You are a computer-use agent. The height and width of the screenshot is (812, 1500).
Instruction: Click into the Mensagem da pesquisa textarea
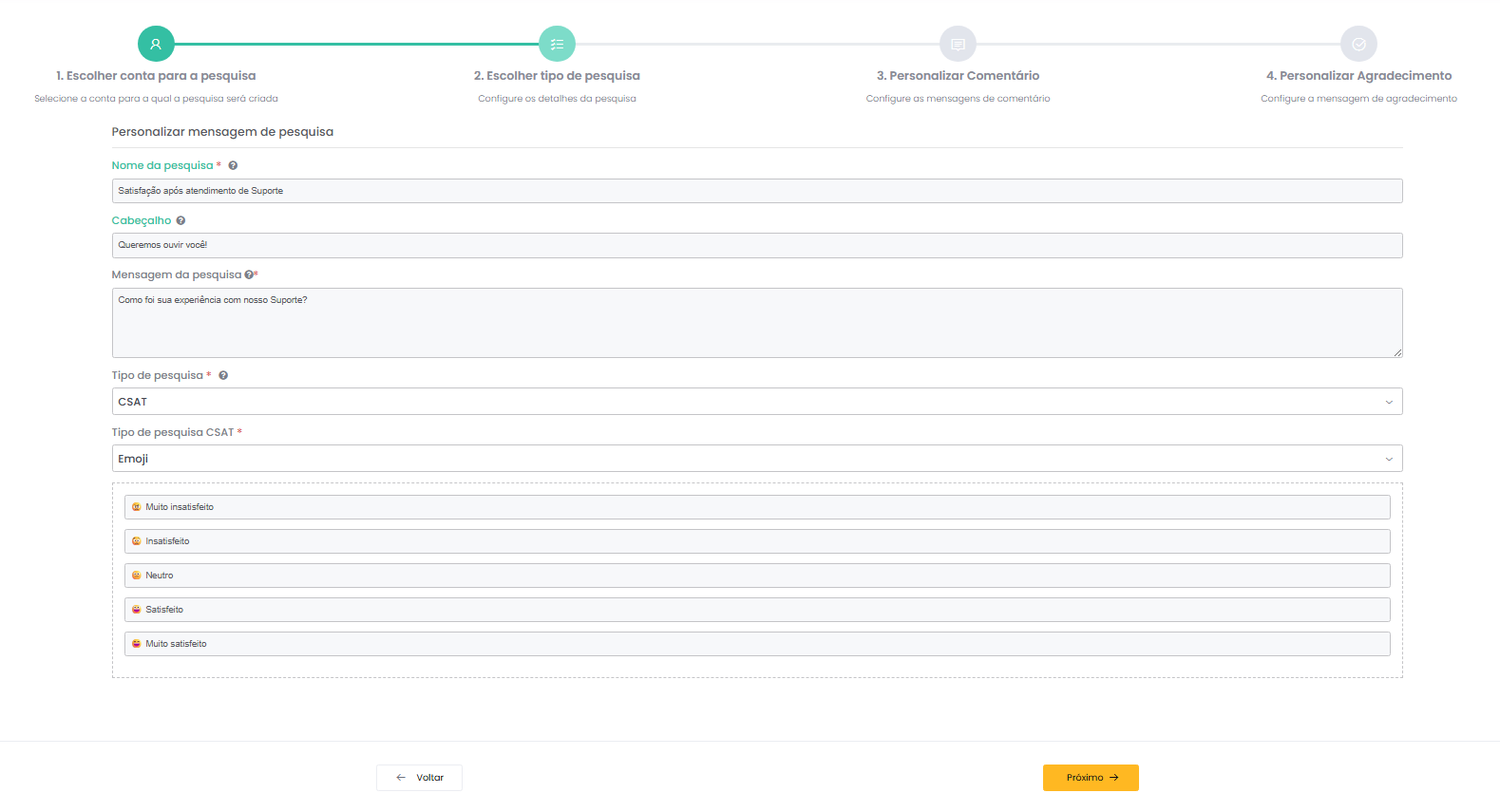click(756, 323)
